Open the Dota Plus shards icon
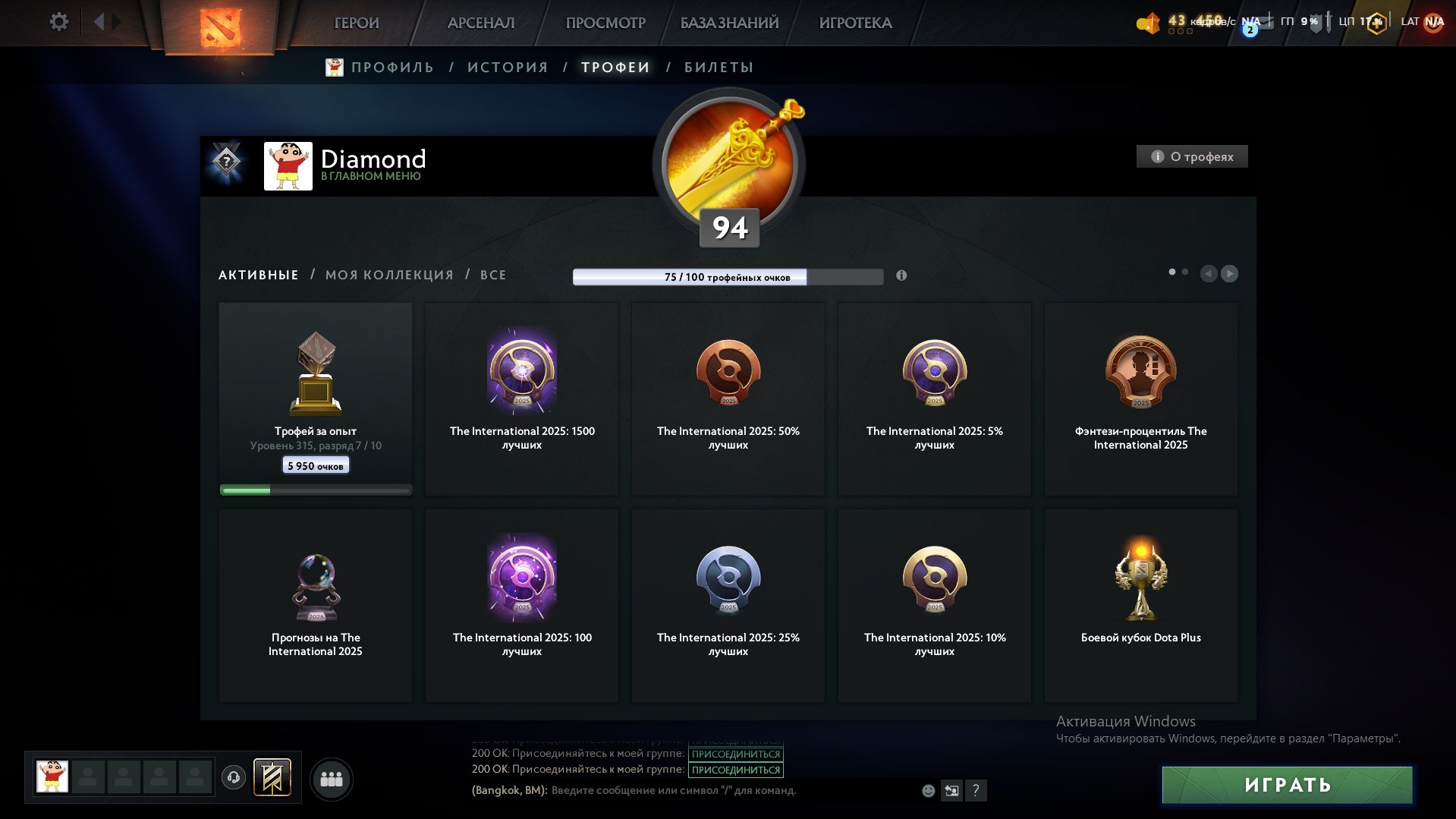1456x819 pixels. pos(1148,23)
